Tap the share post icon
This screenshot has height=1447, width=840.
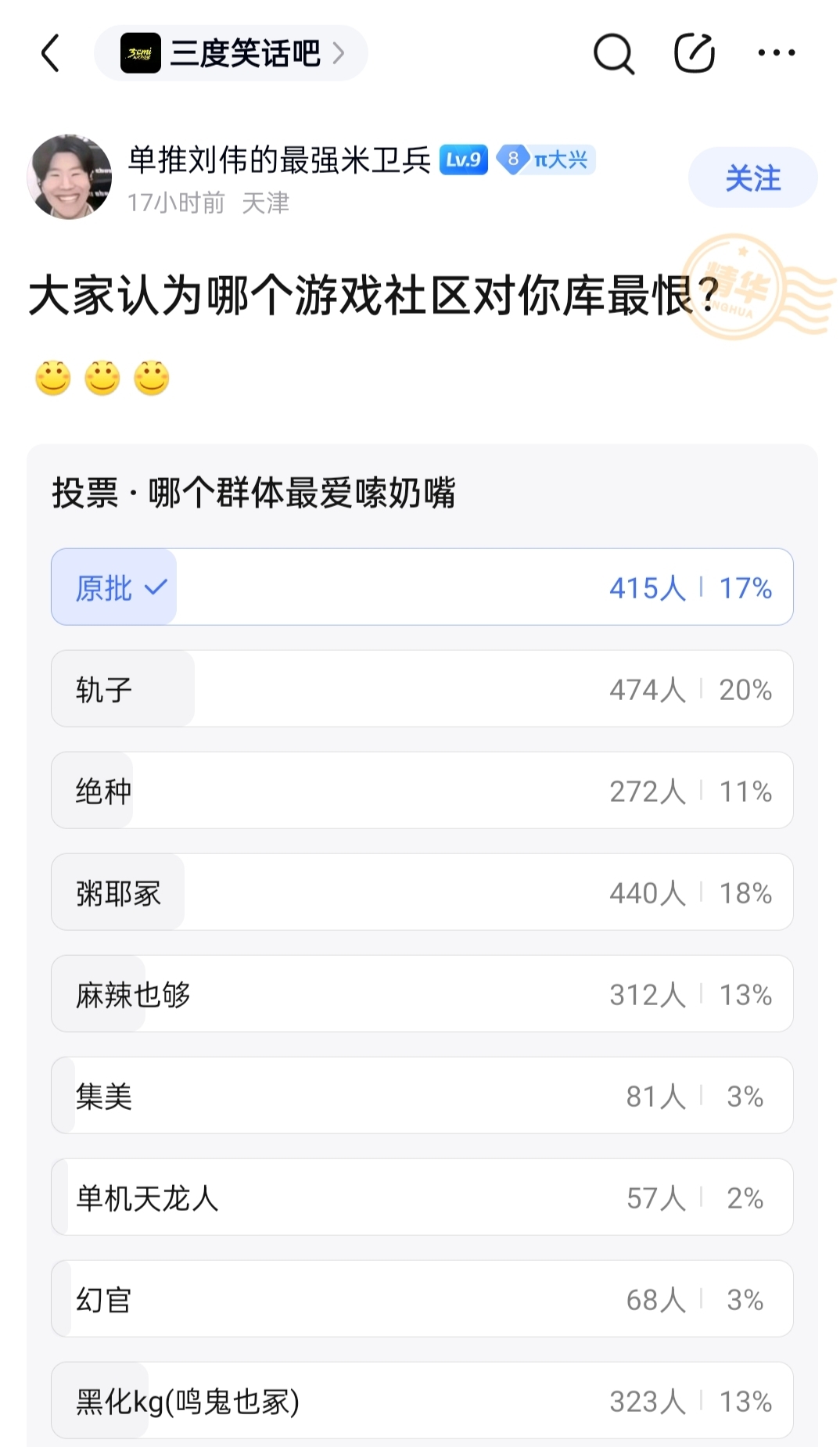click(695, 52)
